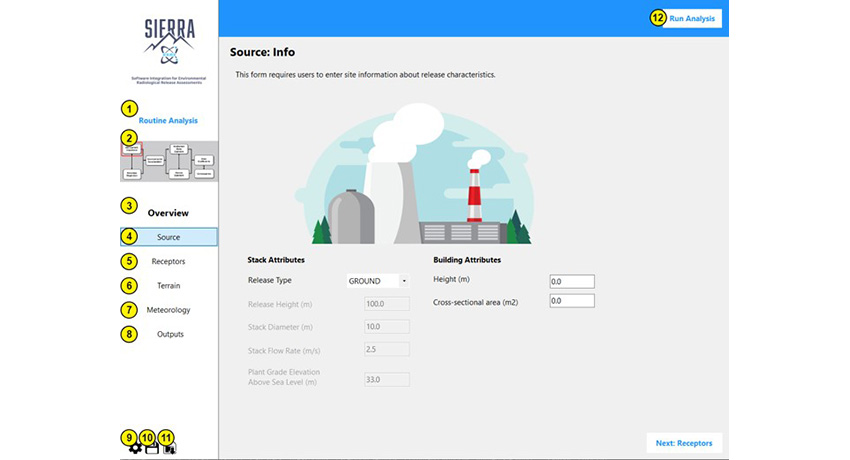Click the Release Height field

(x=387, y=304)
